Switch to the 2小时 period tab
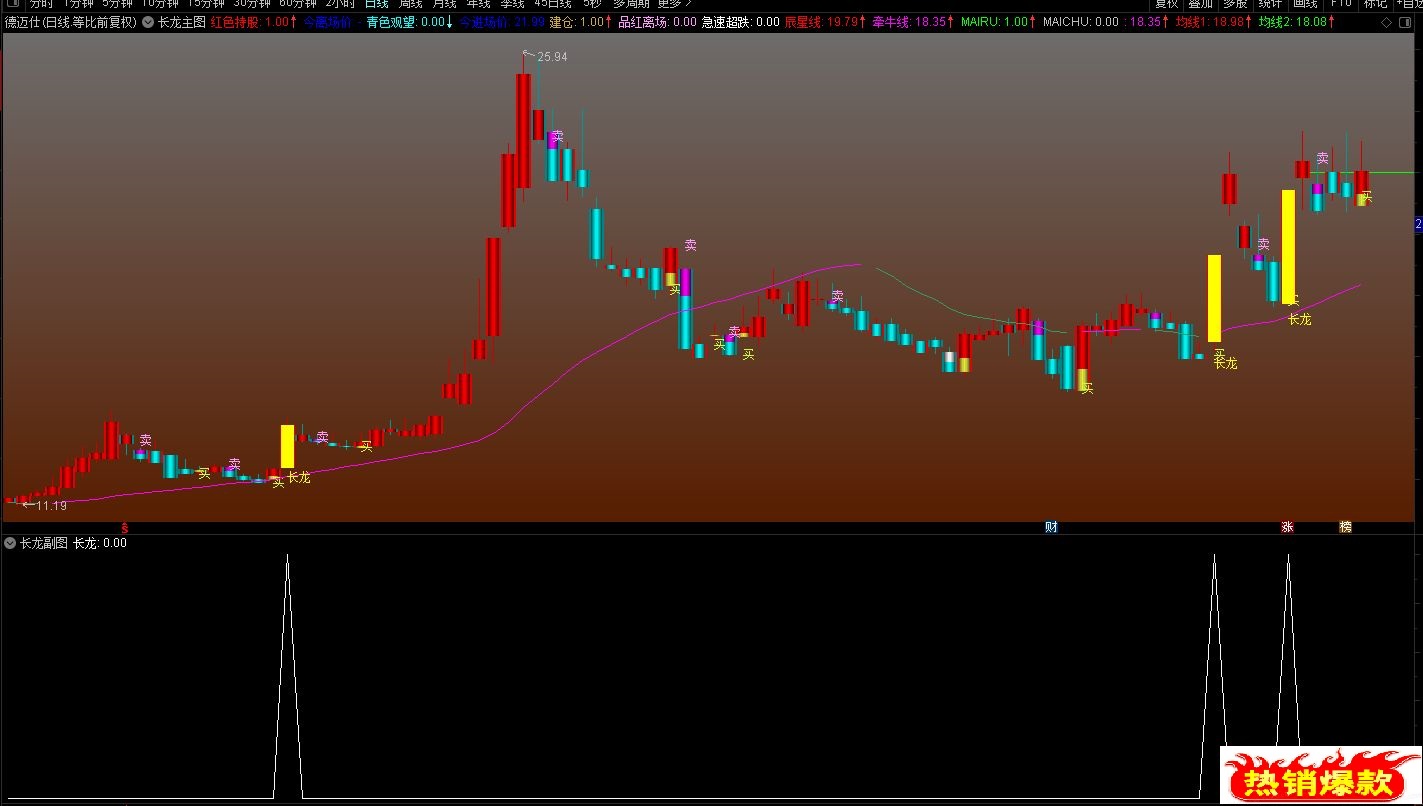 point(340,4)
